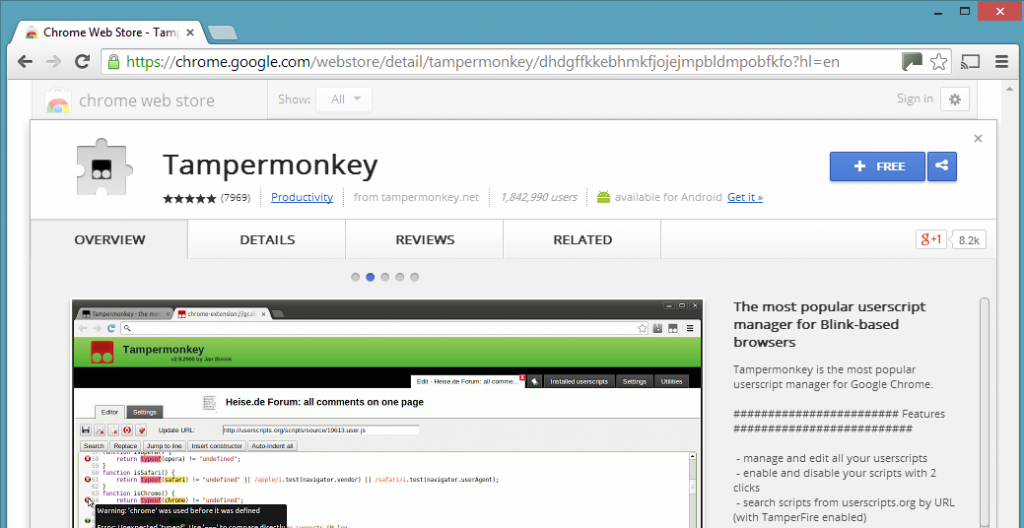Click the Google +1 button
Viewport: 1024px width, 528px height.
931,240
